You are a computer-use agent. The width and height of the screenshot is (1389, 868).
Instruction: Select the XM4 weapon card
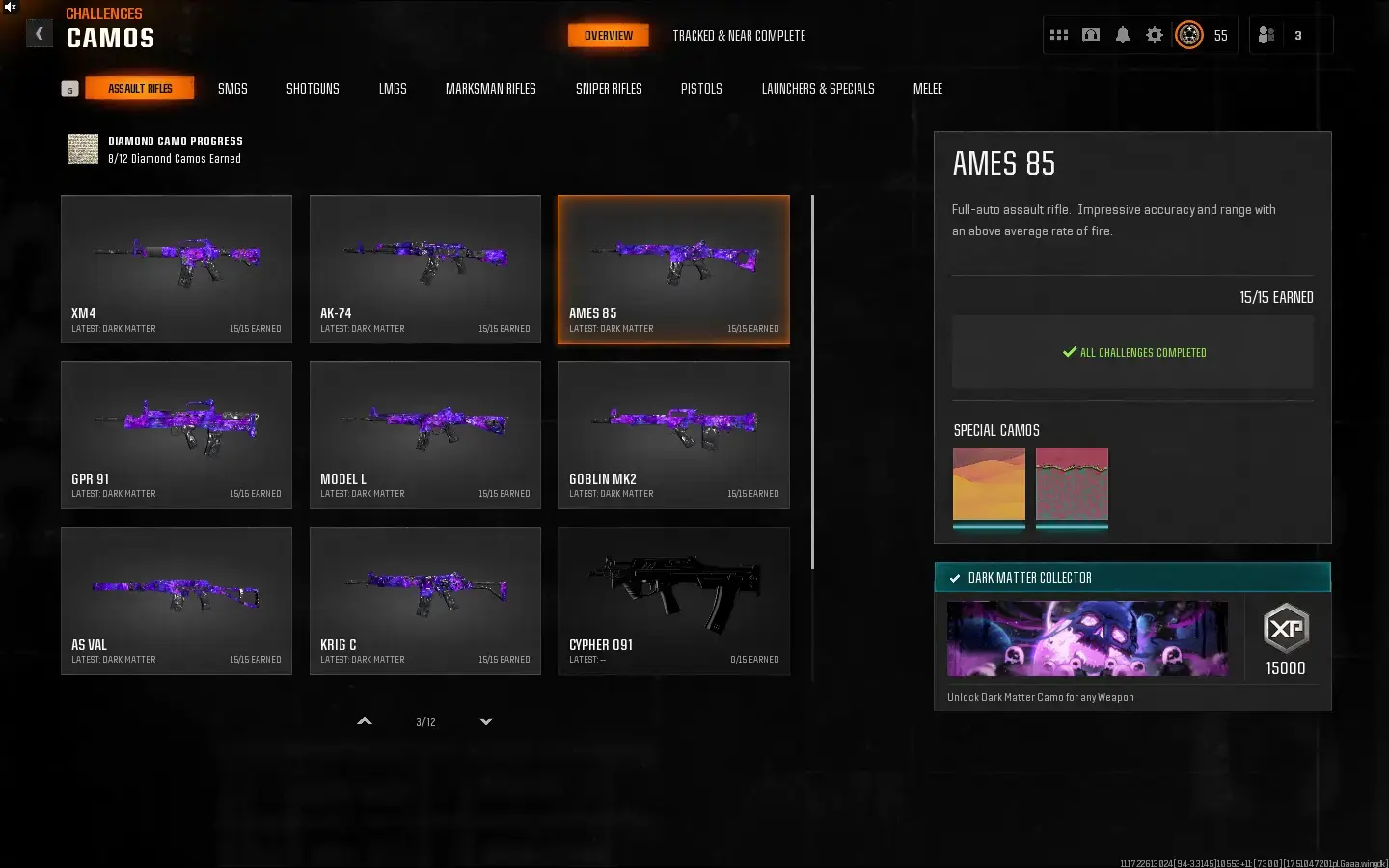click(177, 269)
